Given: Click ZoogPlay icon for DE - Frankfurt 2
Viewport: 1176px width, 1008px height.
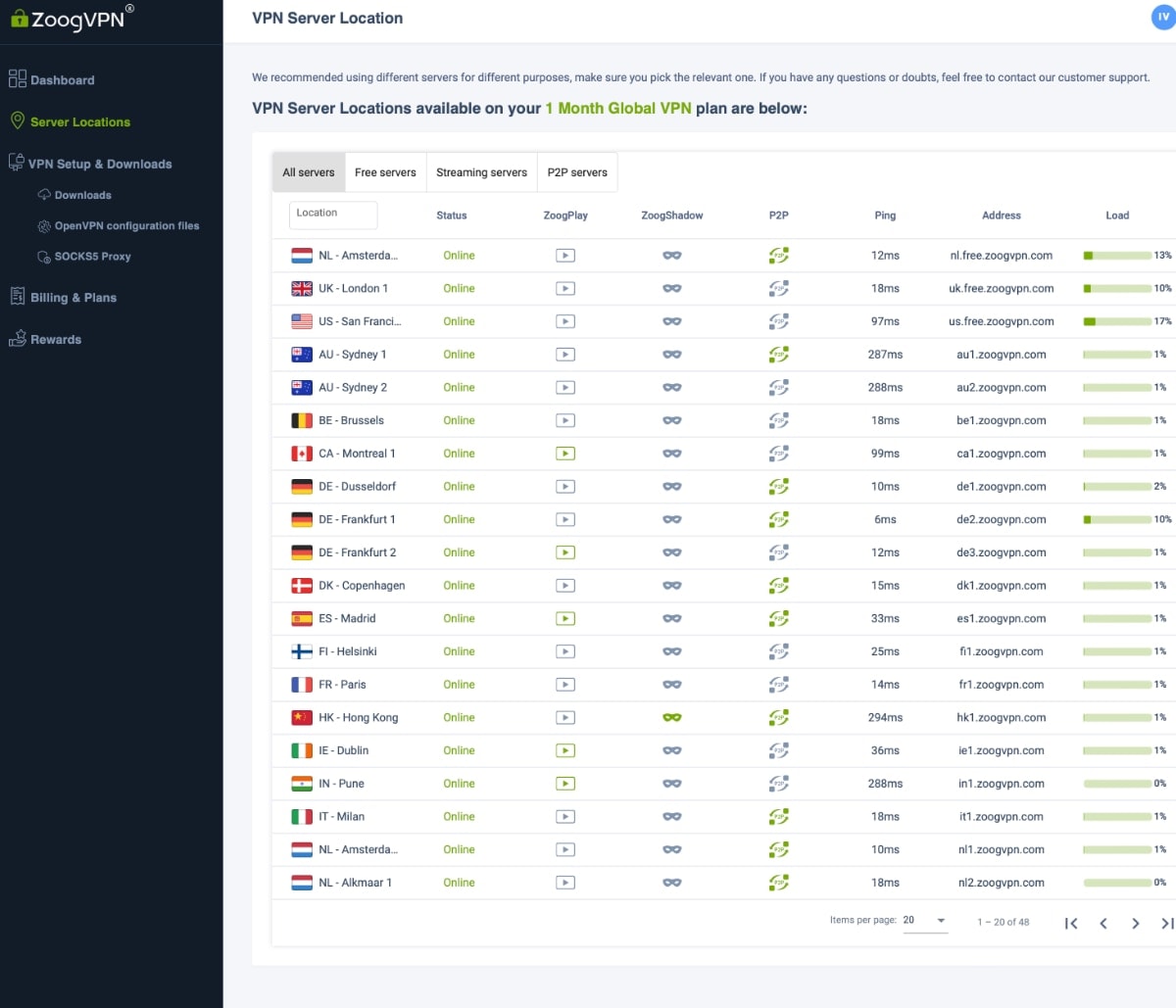Looking at the screenshot, I should click(x=565, y=552).
